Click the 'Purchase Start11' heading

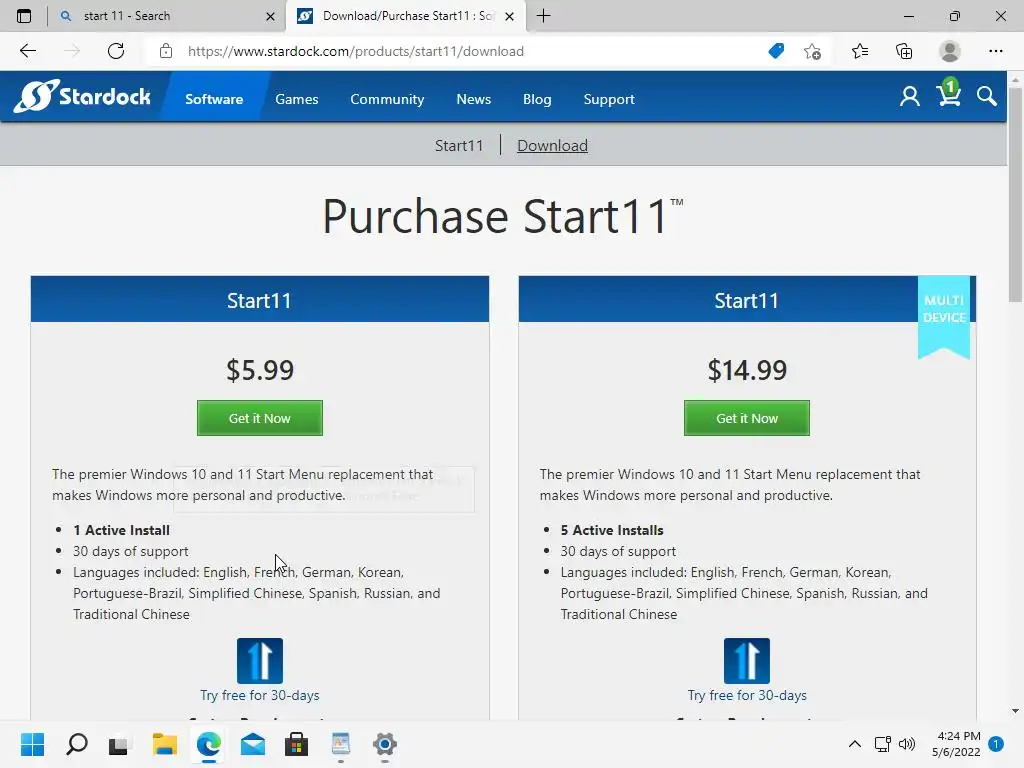(x=502, y=216)
